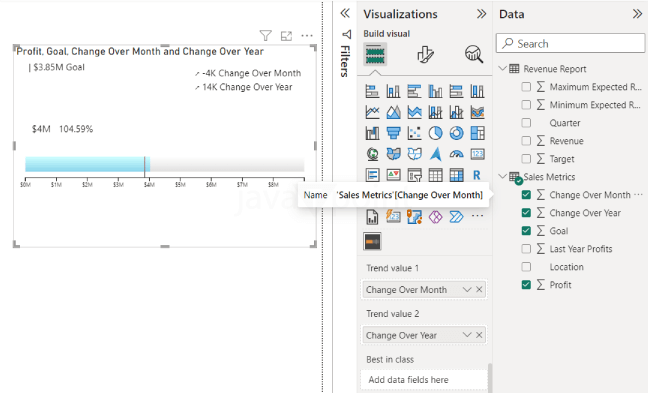Select the clustered bar chart visual

click(414, 91)
